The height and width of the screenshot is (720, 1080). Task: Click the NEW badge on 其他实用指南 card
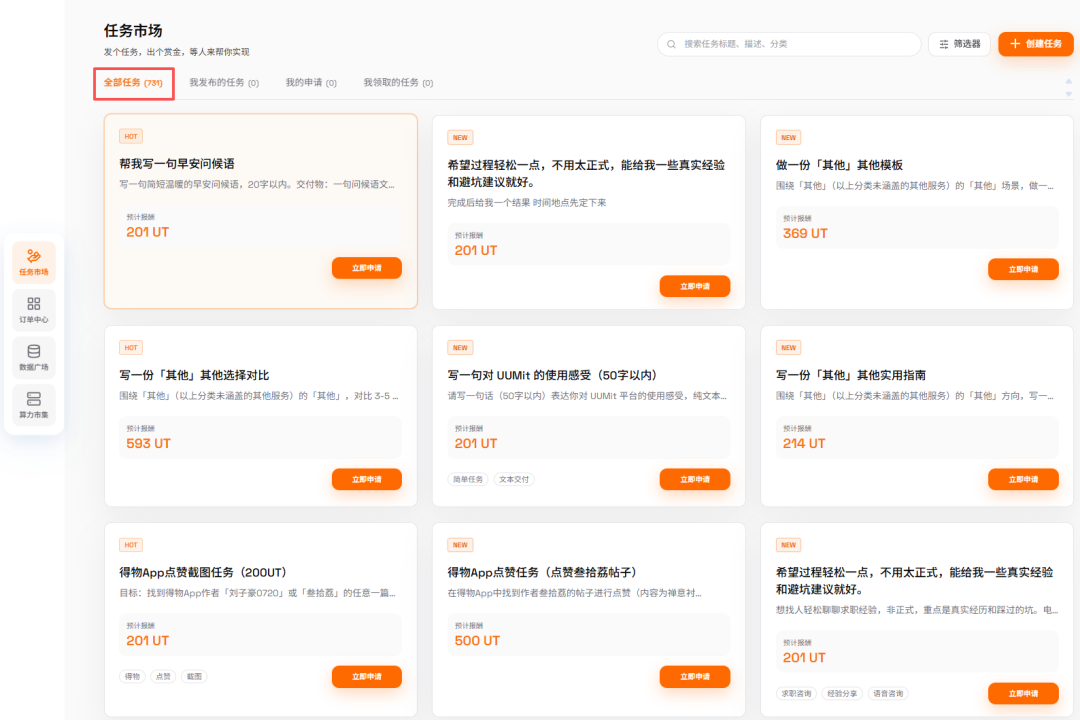point(789,348)
